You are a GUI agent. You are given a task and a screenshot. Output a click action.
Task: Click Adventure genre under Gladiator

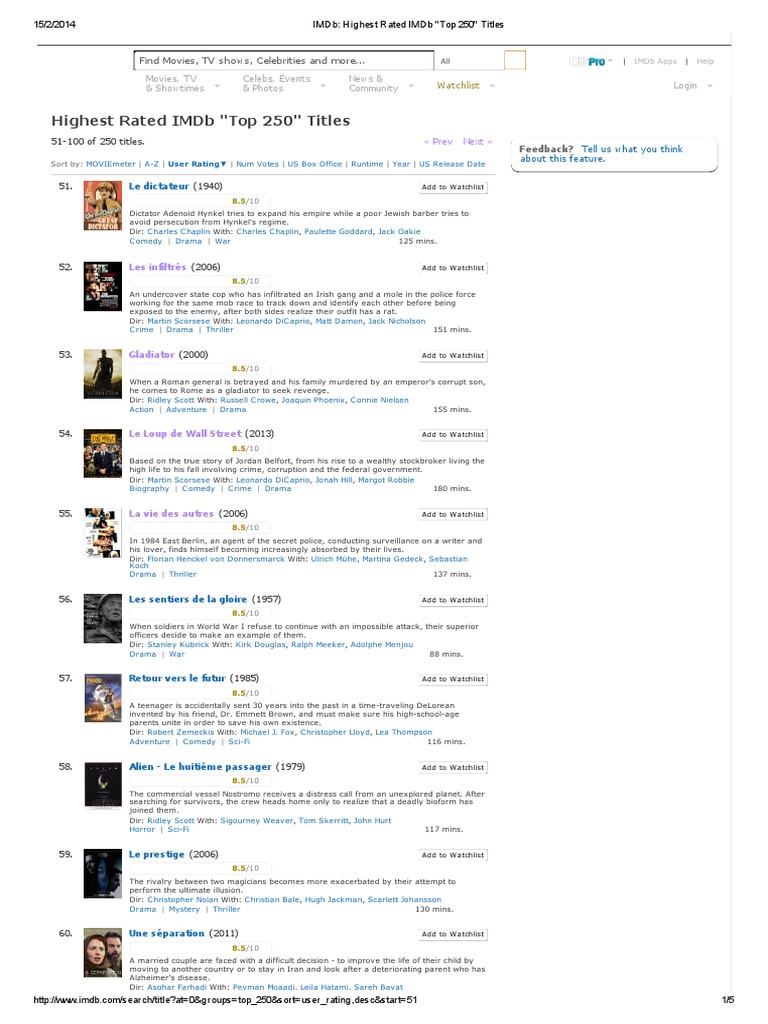click(x=186, y=409)
